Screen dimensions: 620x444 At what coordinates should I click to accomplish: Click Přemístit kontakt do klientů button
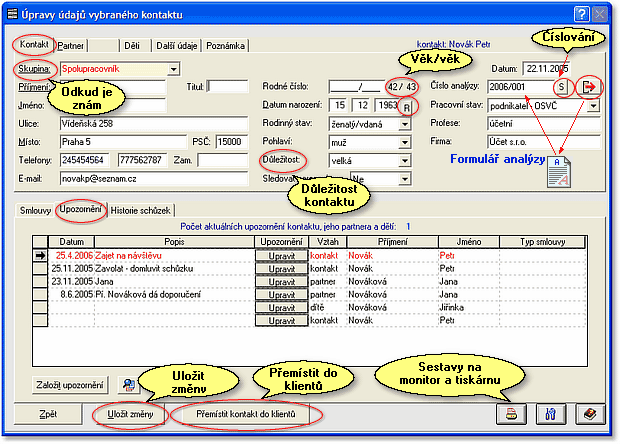246,413
